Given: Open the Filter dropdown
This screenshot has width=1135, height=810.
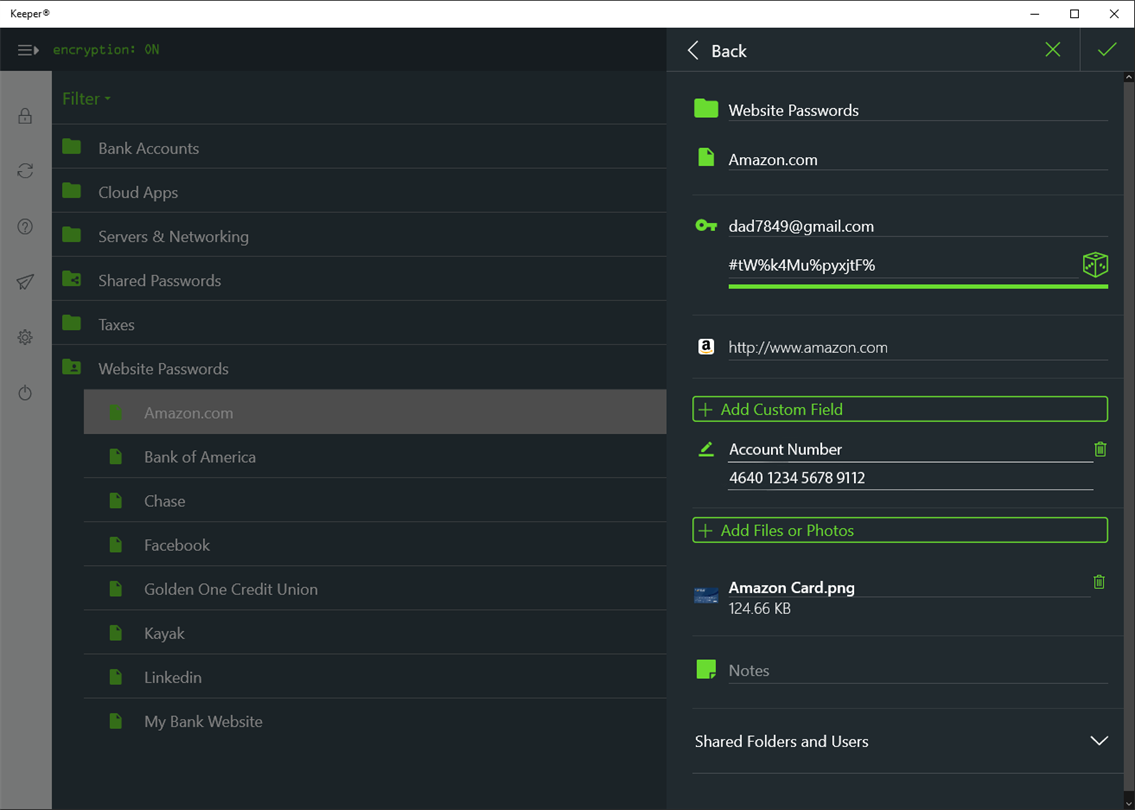Looking at the screenshot, I should click(87, 99).
